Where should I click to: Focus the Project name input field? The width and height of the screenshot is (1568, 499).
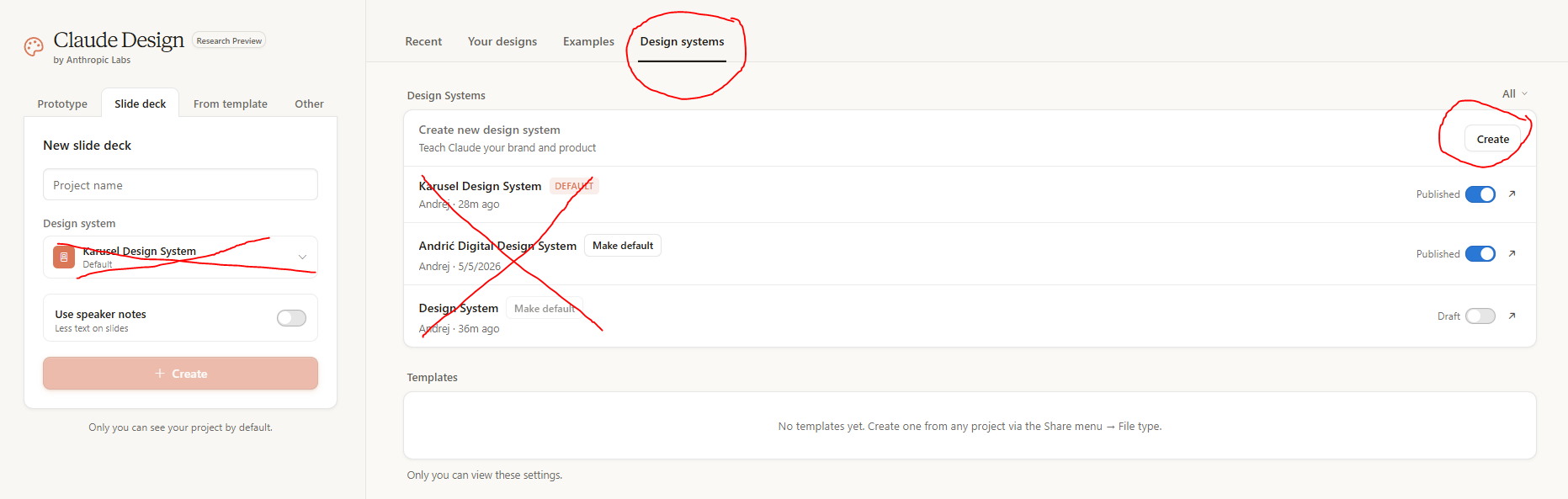[180, 185]
